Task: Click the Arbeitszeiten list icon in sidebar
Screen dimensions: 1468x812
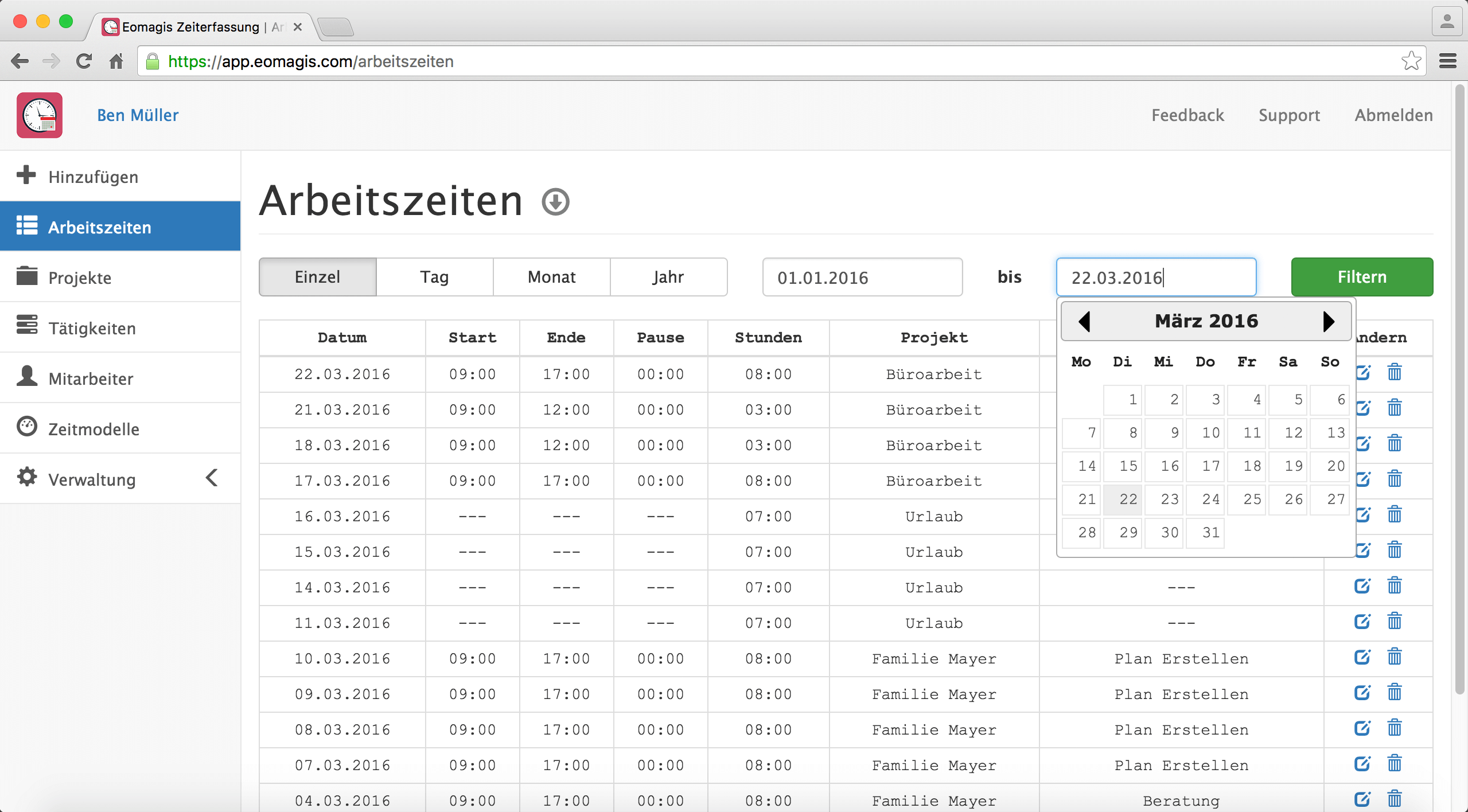Action: tap(27, 226)
